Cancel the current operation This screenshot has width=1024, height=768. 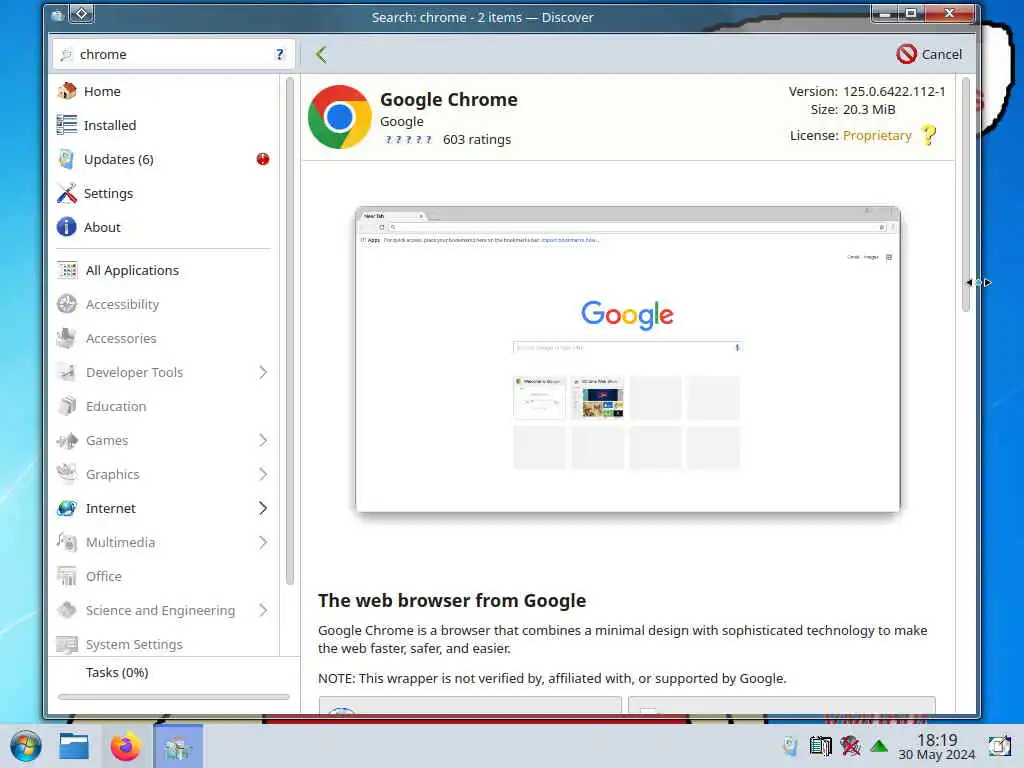coord(929,54)
